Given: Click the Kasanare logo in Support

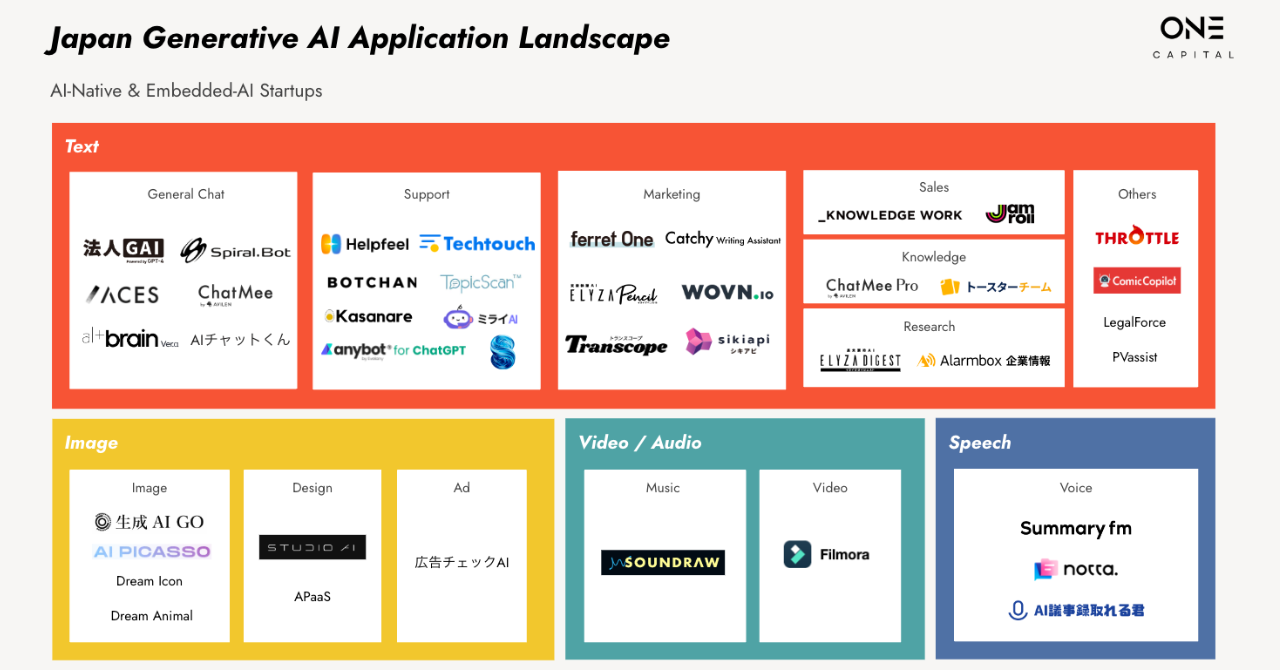Looking at the screenshot, I should [x=370, y=315].
